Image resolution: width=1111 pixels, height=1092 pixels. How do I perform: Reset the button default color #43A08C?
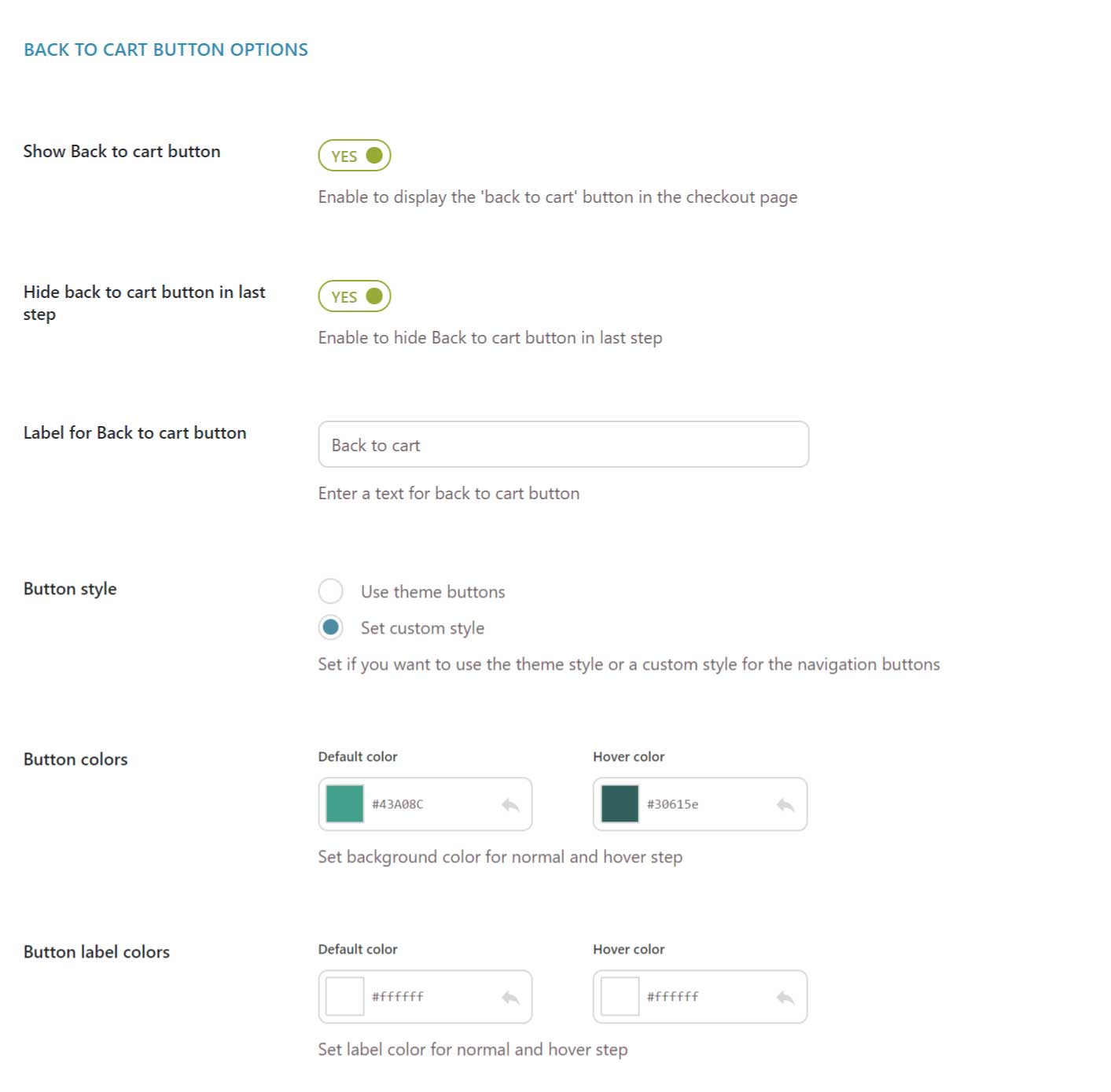pos(510,804)
